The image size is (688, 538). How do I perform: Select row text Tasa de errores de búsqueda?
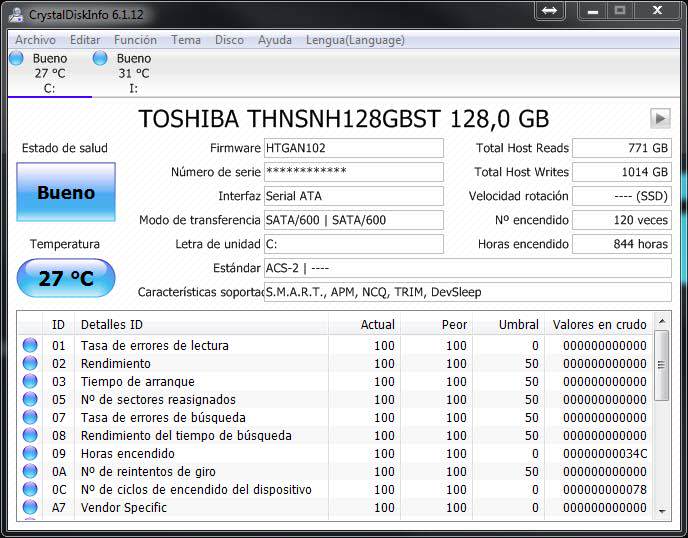coord(163,417)
